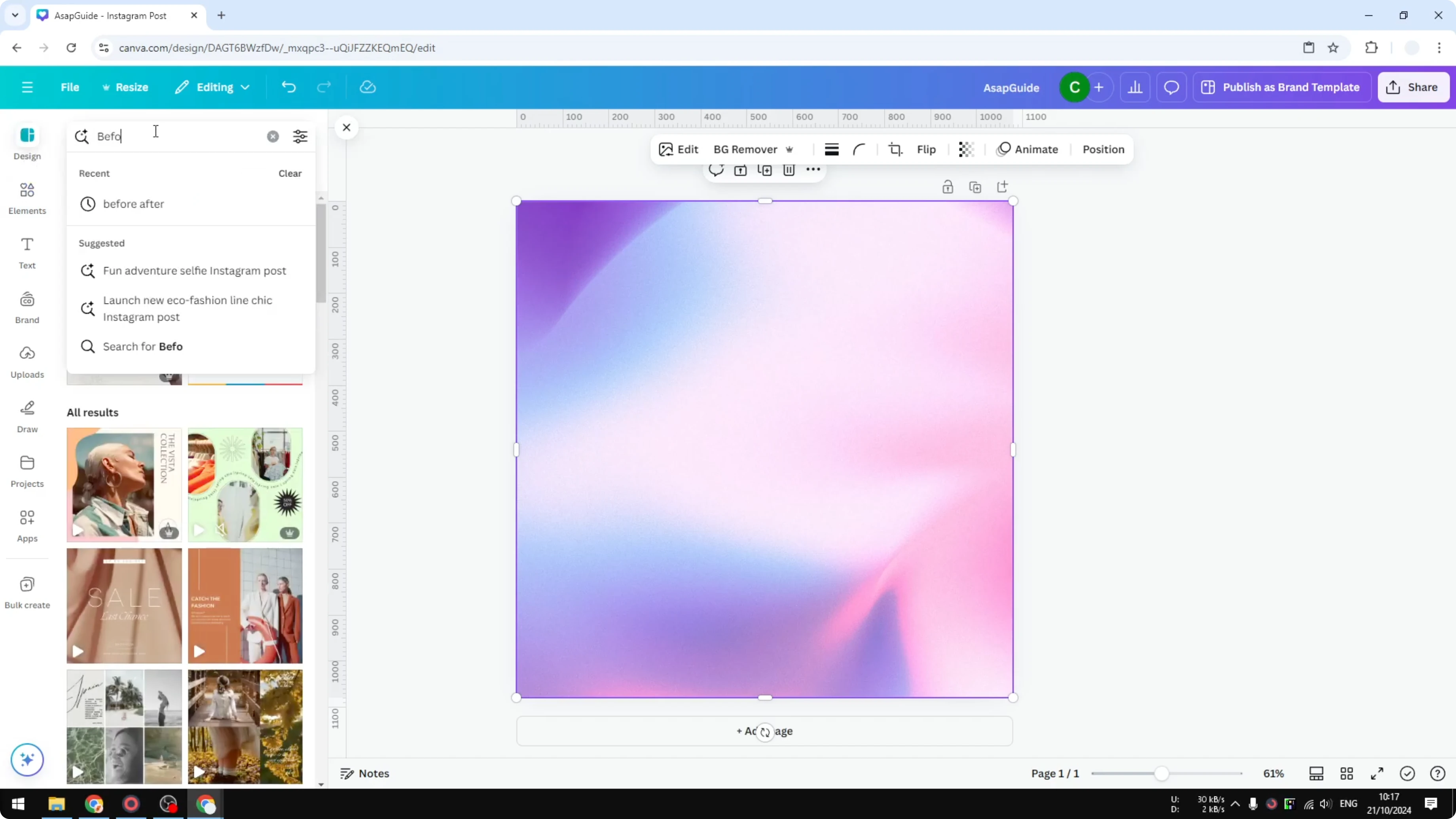Open design analytics chart icon
This screenshot has height=819, width=1456.
pyautogui.click(x=1135, y=87)
